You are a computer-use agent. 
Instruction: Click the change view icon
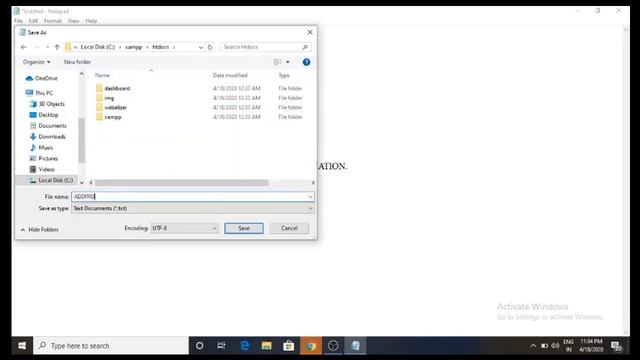pyautogui.click(x=278, y=62)
